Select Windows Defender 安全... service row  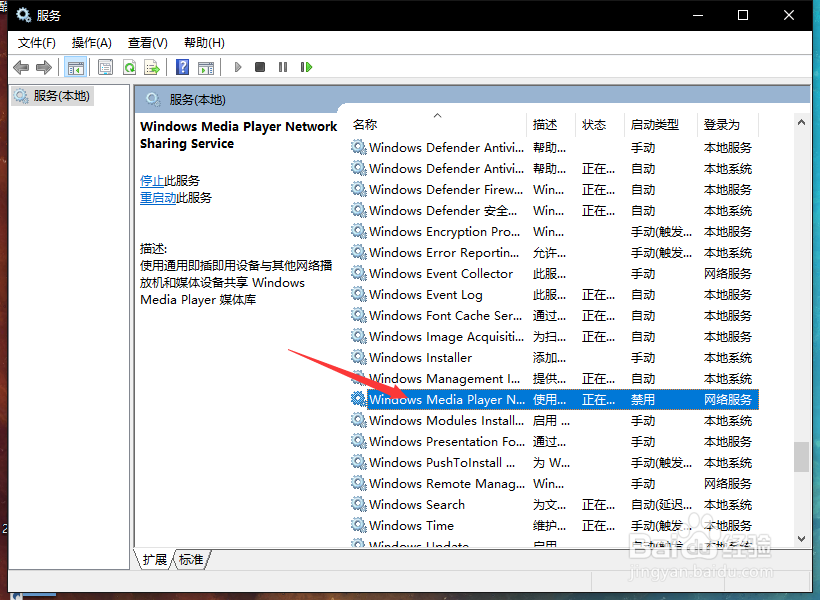(x=553, y=210)
